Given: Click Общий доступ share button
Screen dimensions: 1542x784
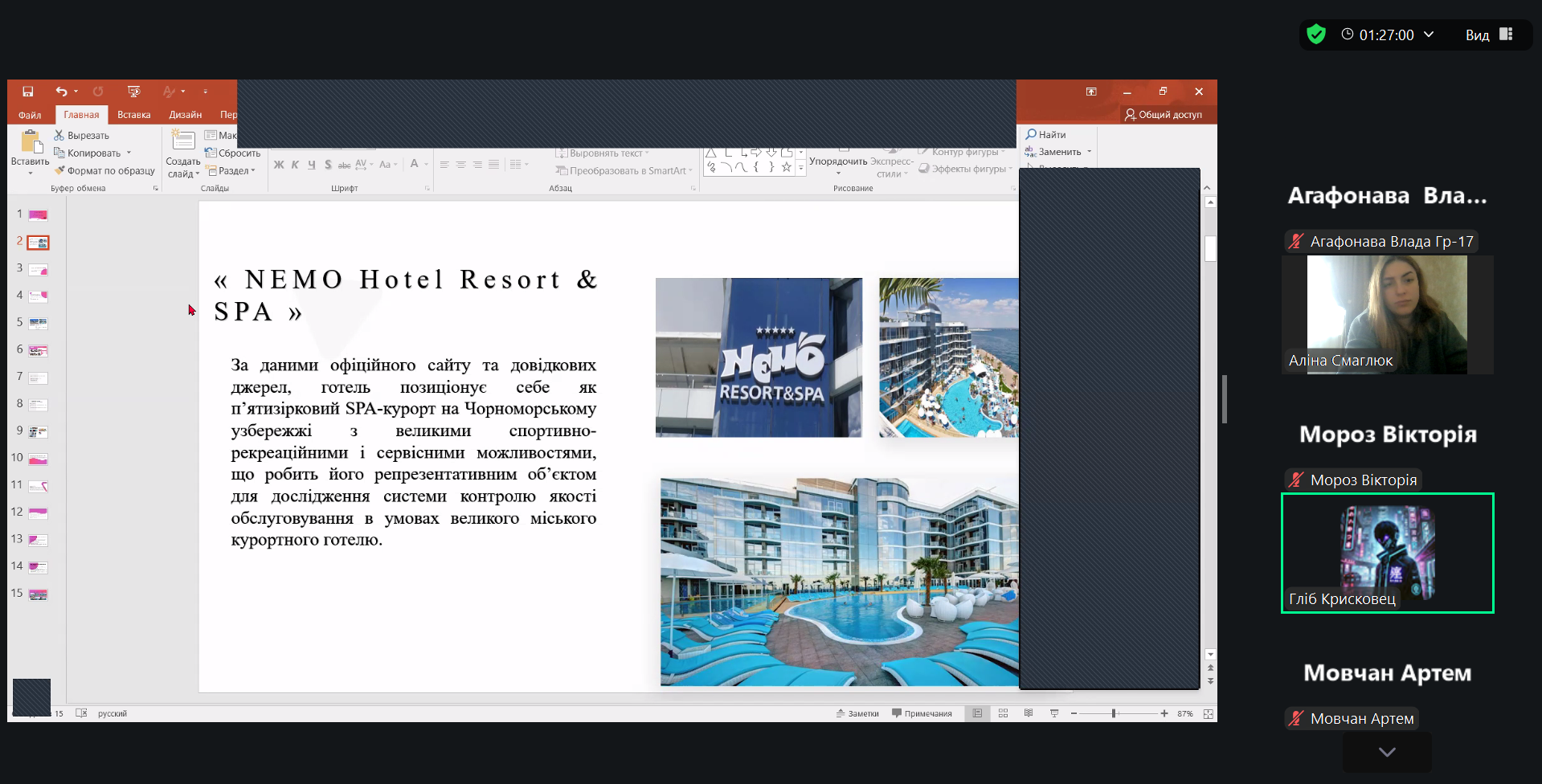Looking at the screenshot, I should [x=1163, y=115].
